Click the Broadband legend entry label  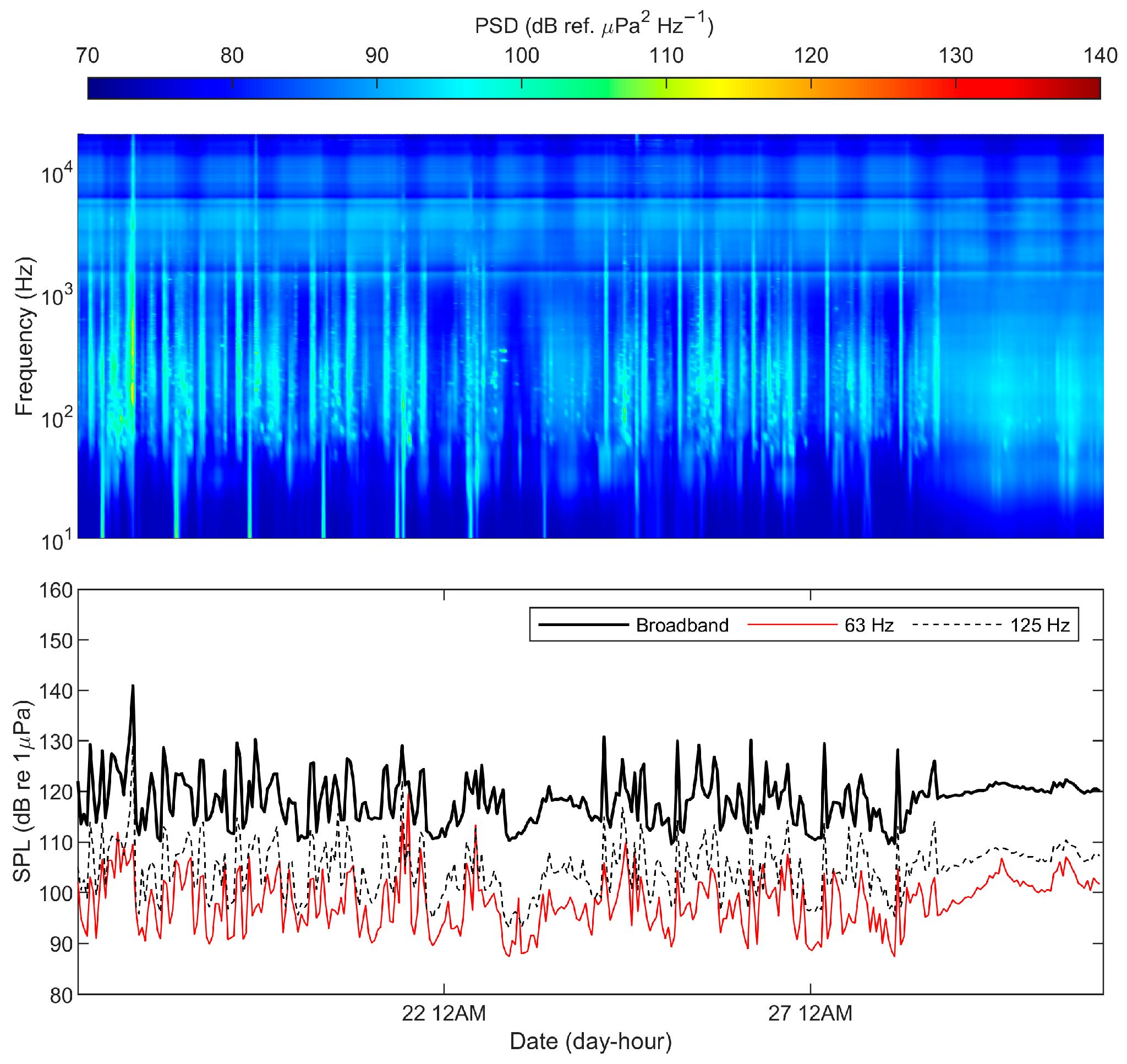tap(682, 625)
